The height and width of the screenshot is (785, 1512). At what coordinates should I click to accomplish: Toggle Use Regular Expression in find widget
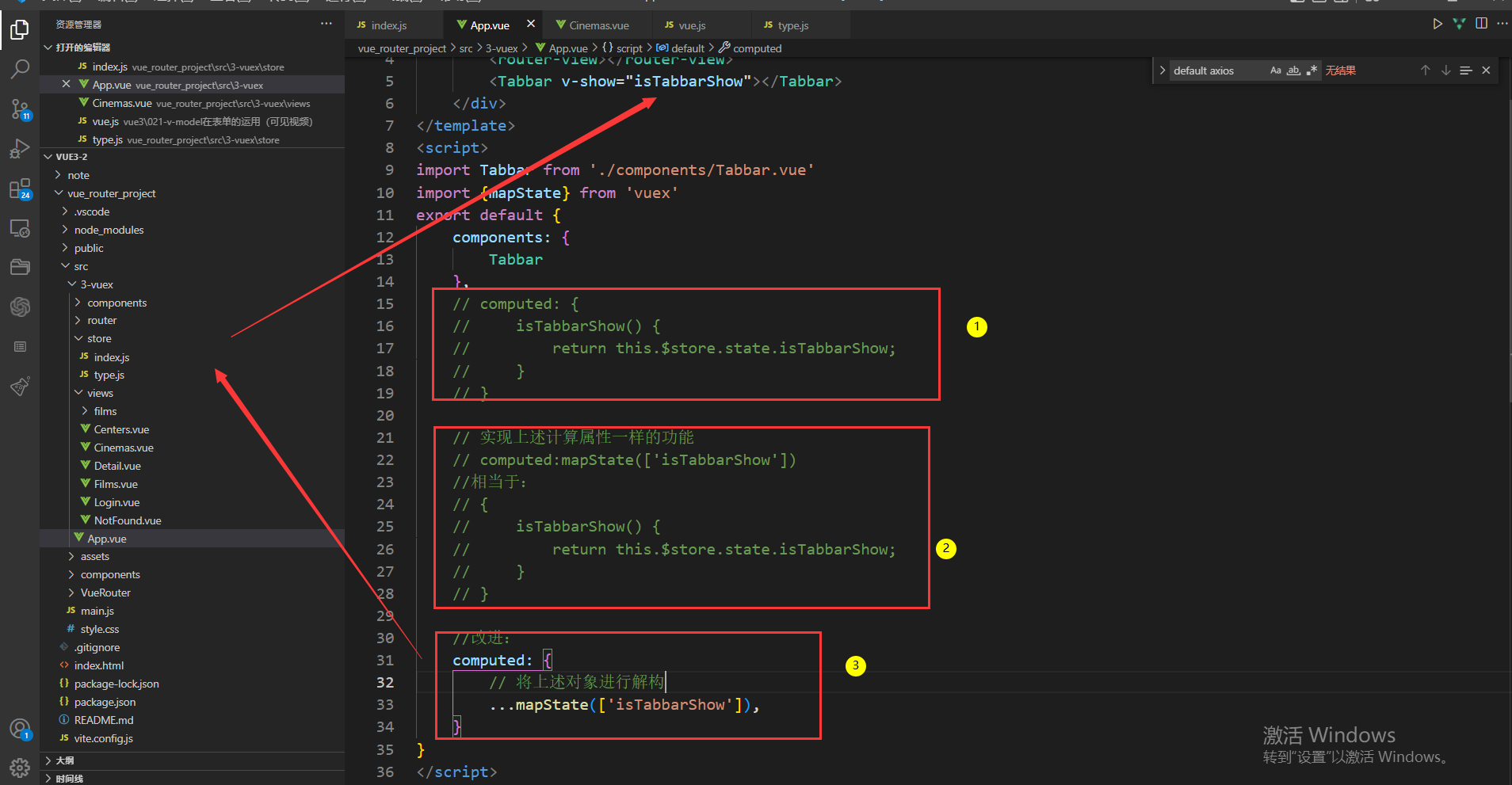point(1312,70)
